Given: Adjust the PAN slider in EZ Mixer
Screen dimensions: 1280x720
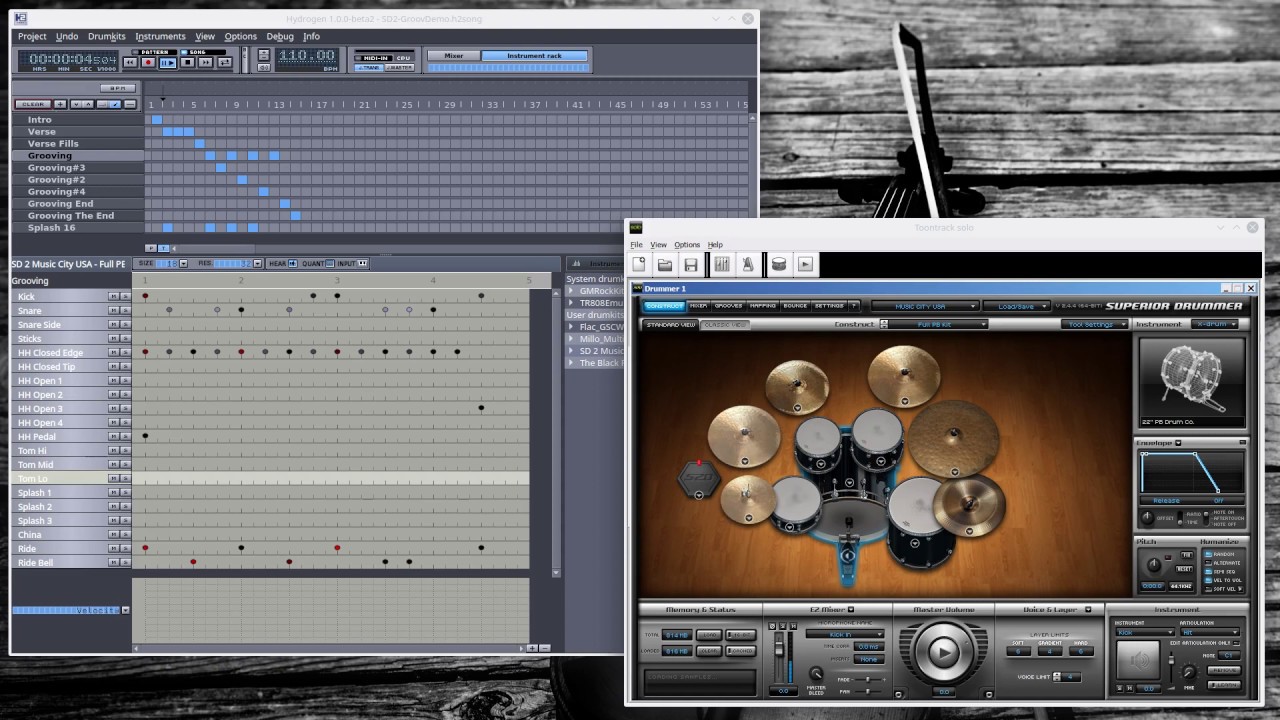Looking at the screenshot, I should (x=869, y=691).
